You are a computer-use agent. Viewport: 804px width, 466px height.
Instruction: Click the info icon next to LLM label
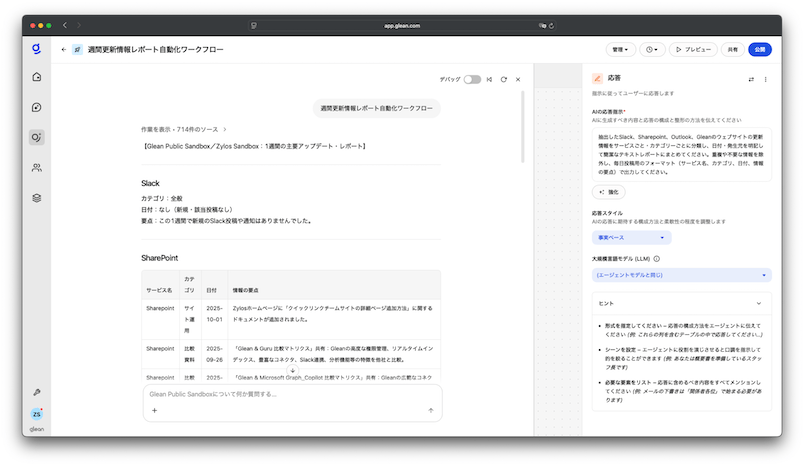[657, 259]
